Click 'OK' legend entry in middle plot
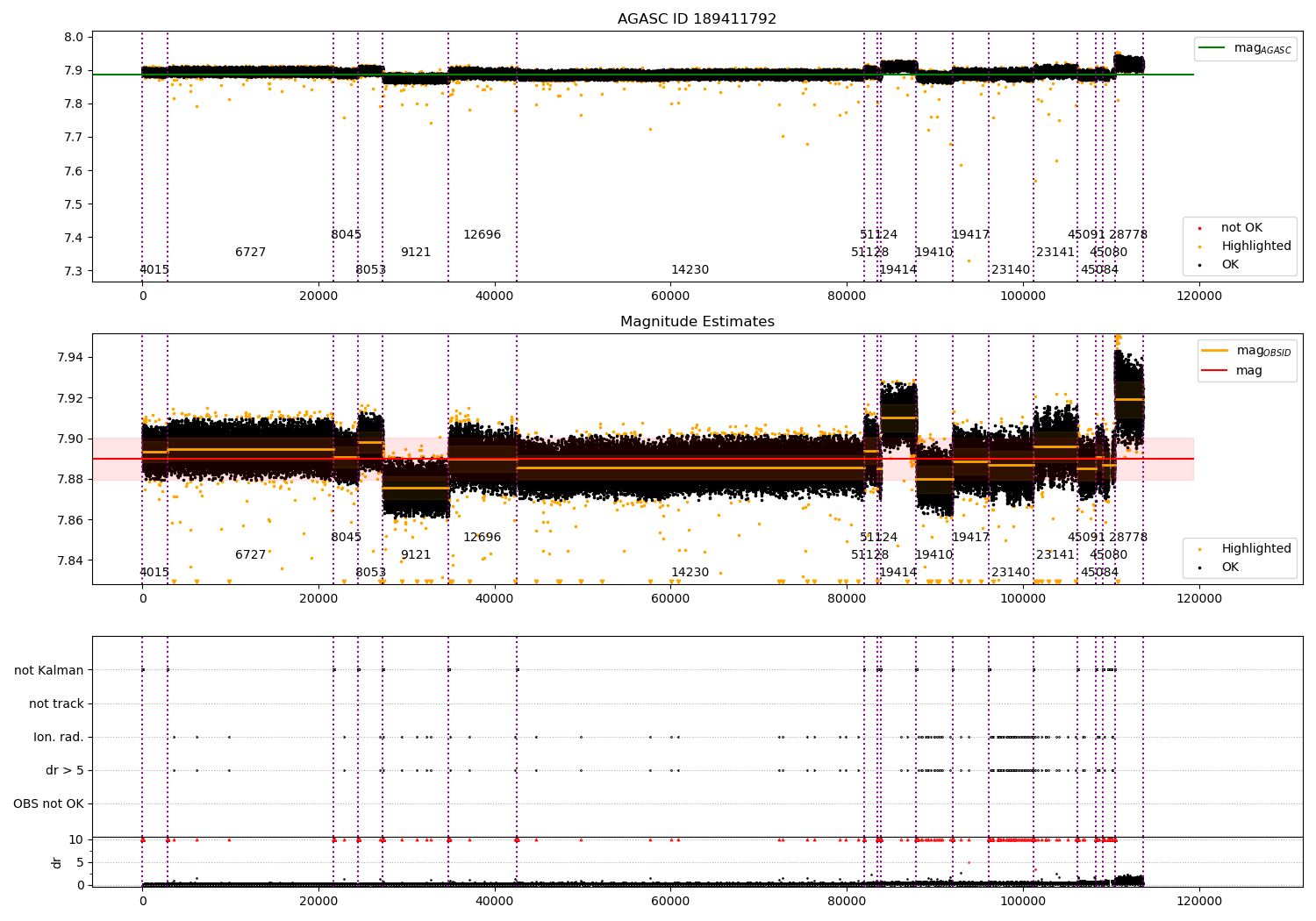The height and width of the screenshot is (921, 1316). [1219, 568]
